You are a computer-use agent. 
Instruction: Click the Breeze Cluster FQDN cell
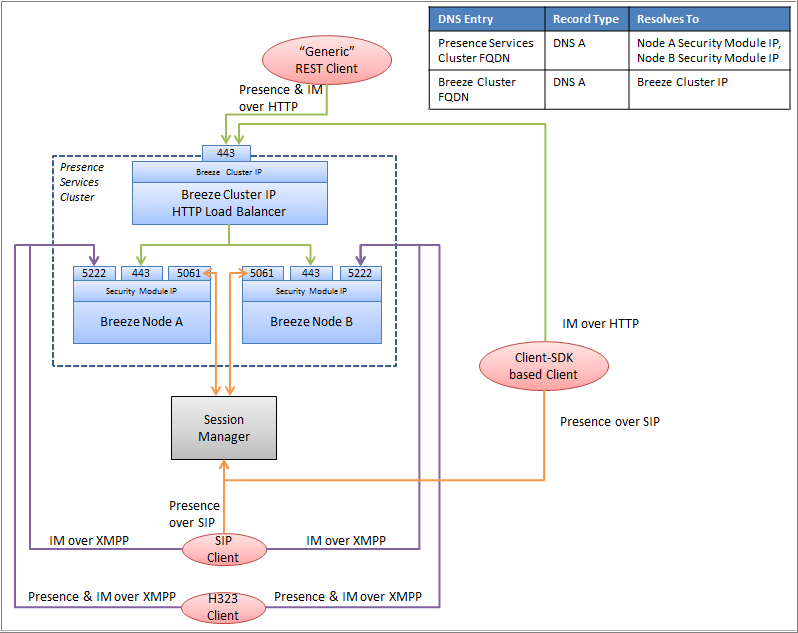(487, 90)
